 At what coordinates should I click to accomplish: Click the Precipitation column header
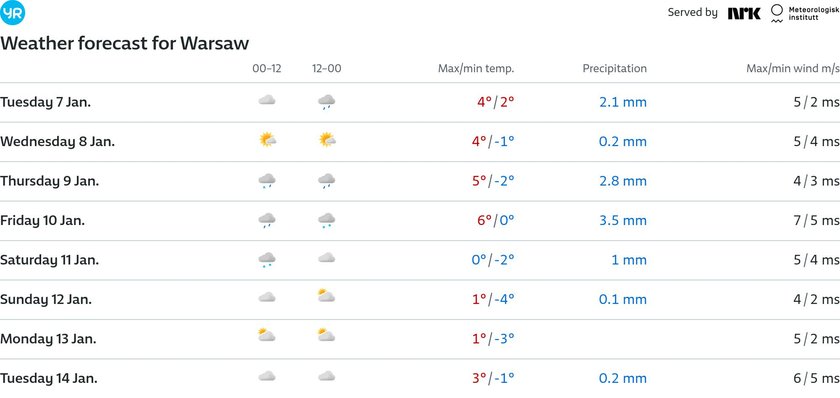(x=614, y=69)
